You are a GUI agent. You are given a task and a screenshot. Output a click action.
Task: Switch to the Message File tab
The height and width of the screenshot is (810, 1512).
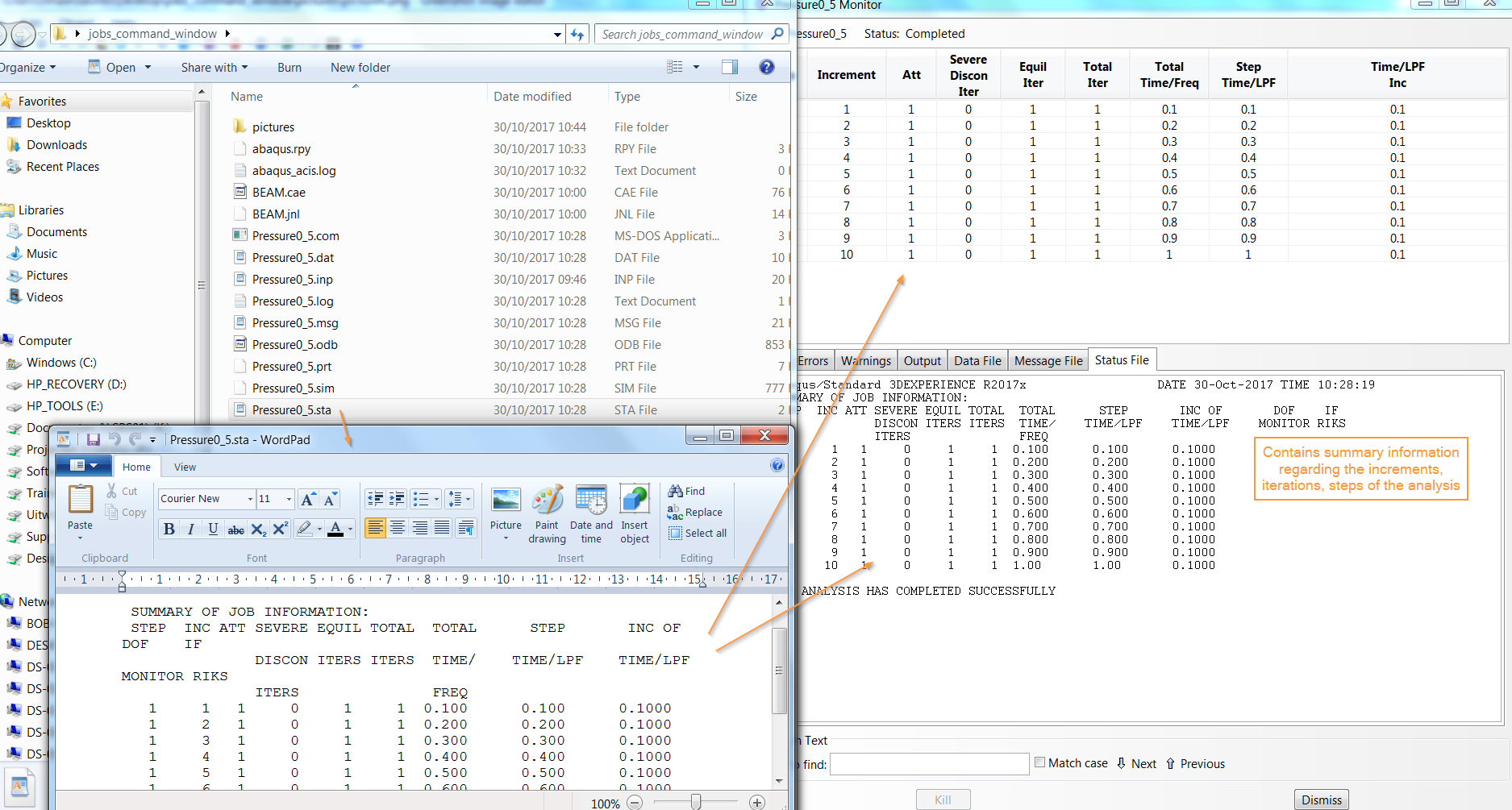[x=1047, y=360]
